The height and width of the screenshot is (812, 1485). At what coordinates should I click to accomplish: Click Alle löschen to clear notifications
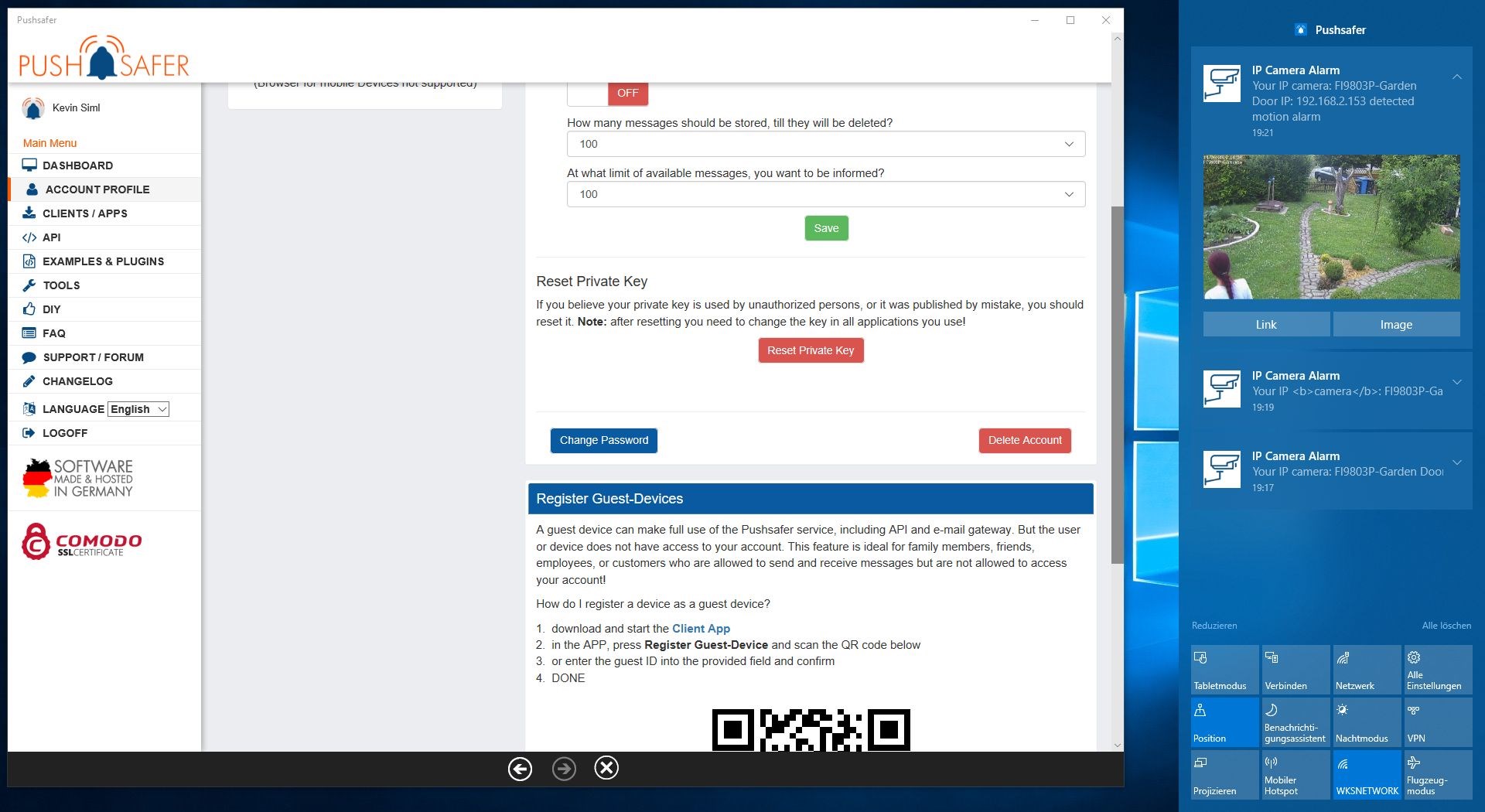(x=1446, y=626)
